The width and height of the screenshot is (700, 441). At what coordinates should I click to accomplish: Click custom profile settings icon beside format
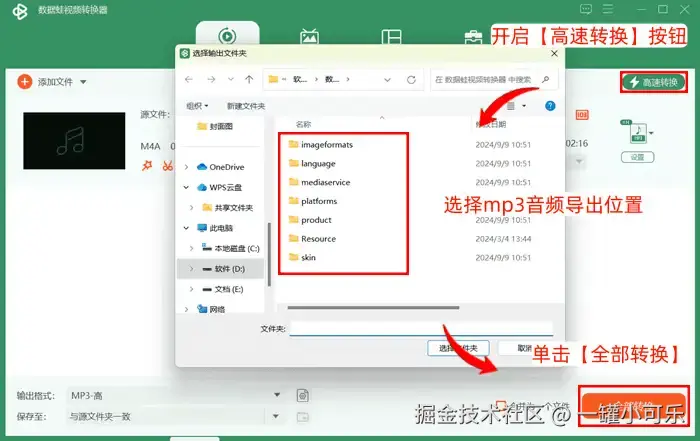point(303,395)
